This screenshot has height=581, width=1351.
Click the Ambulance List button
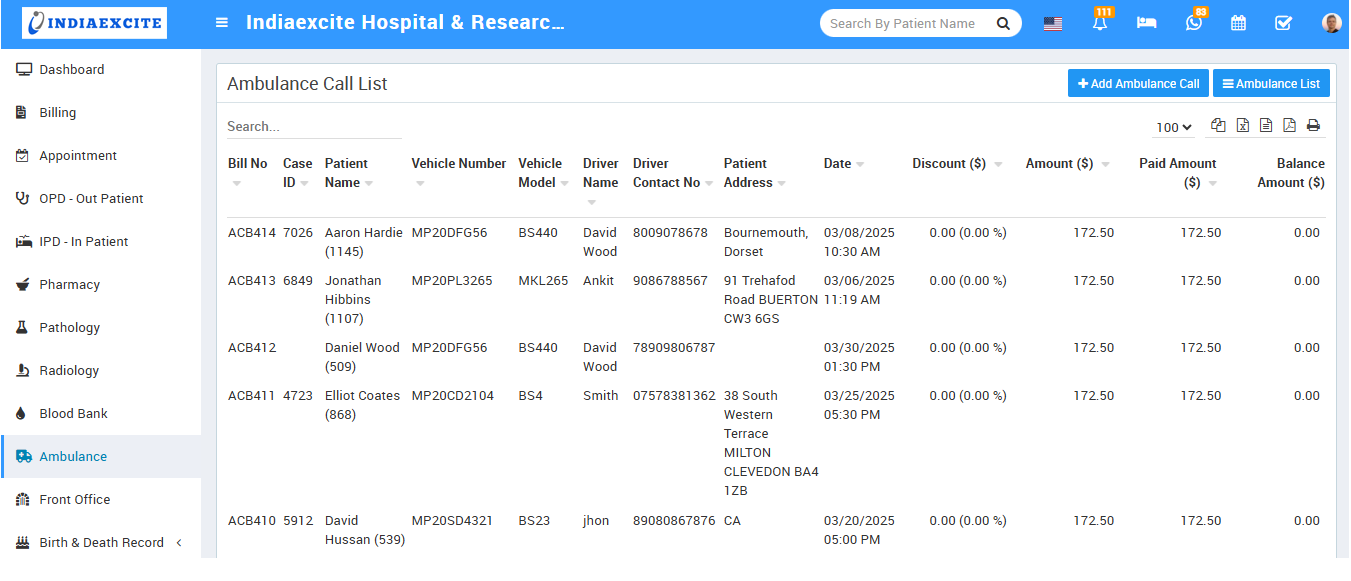click(1271, 84)
